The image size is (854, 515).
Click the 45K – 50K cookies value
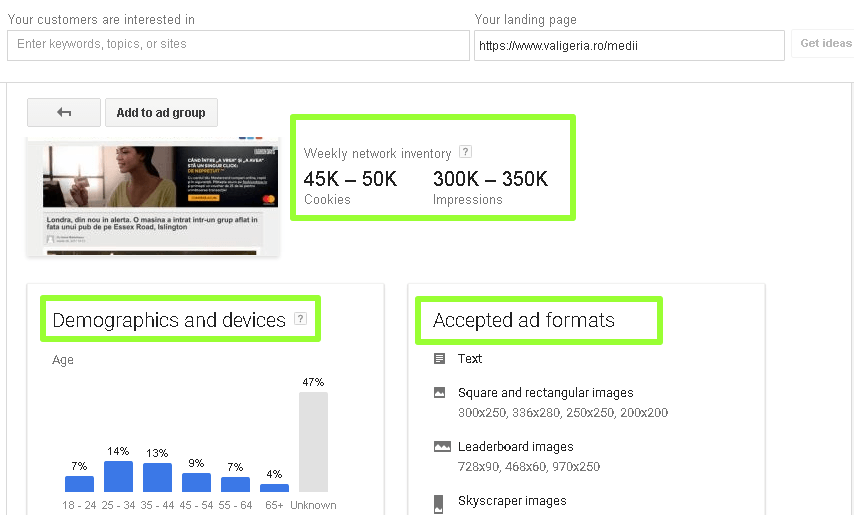350,179
